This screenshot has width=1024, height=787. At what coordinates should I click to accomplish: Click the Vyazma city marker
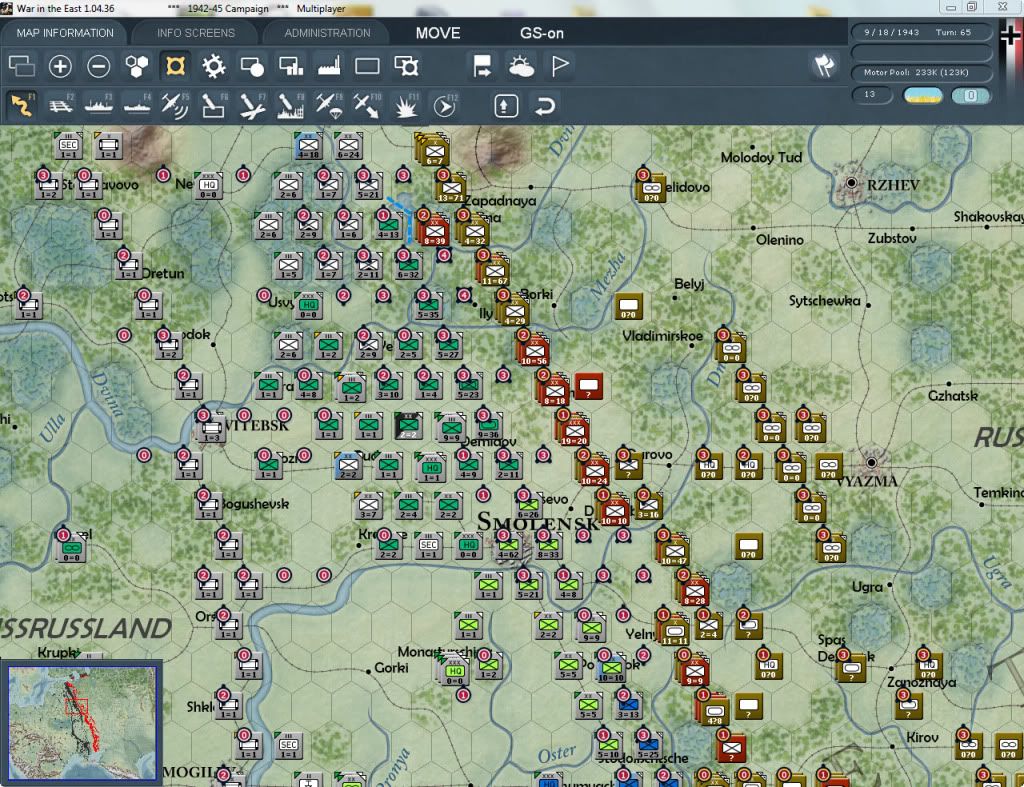coord(871,462)
